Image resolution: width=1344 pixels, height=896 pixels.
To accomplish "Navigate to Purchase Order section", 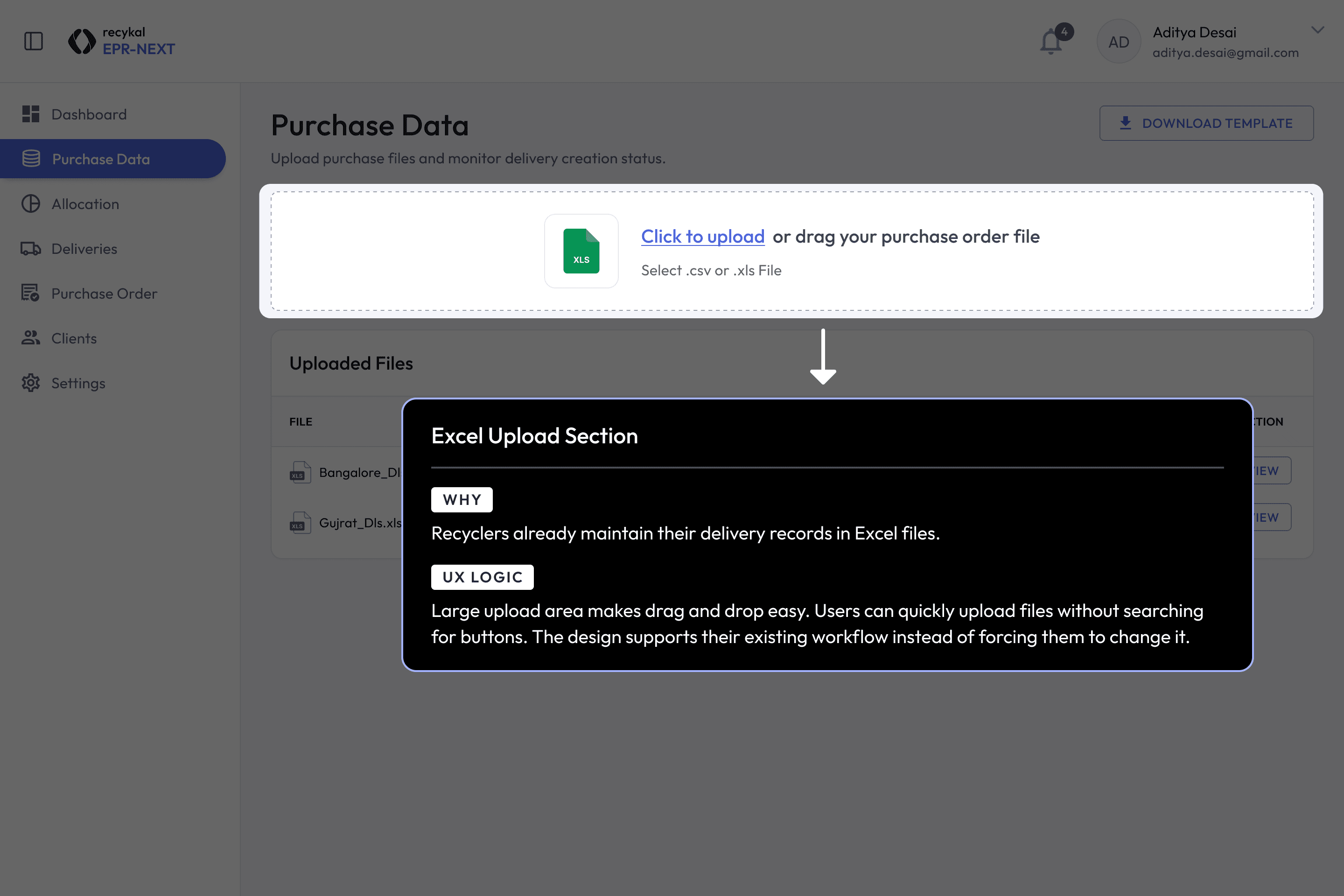I will [x=104, y=294].
